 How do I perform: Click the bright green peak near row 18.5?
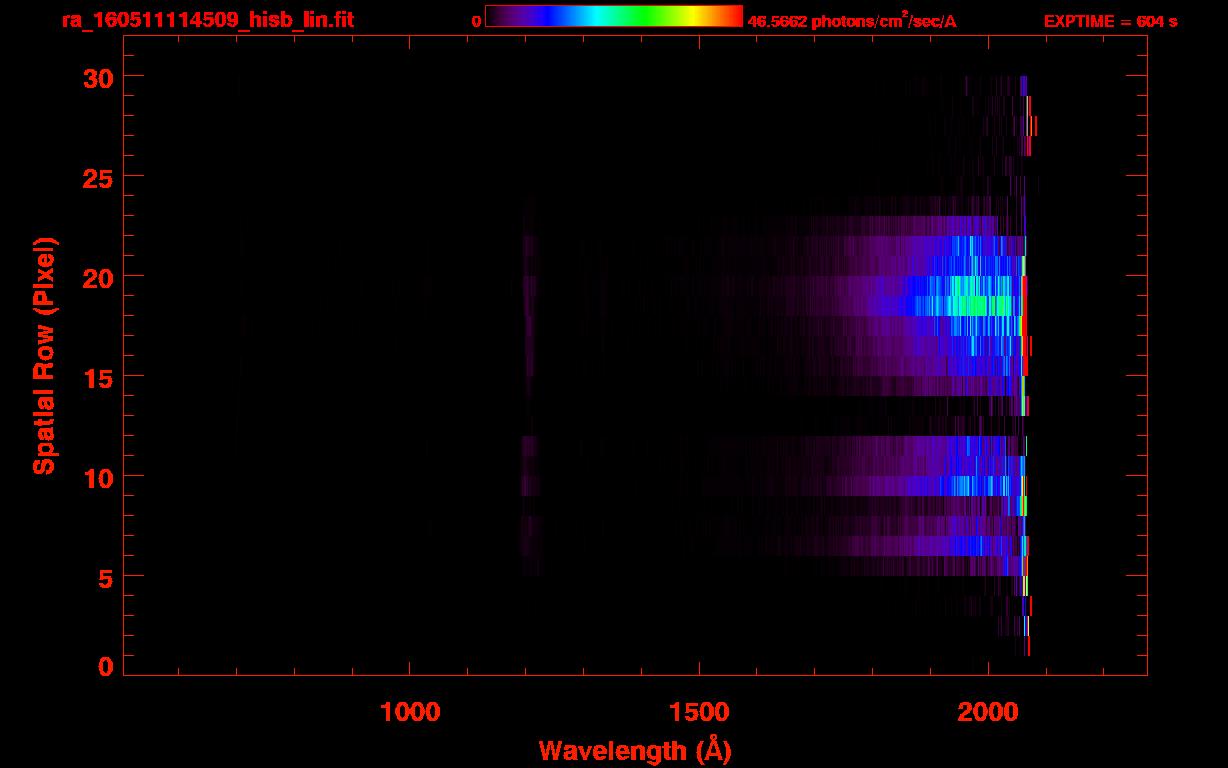(980, 306)
